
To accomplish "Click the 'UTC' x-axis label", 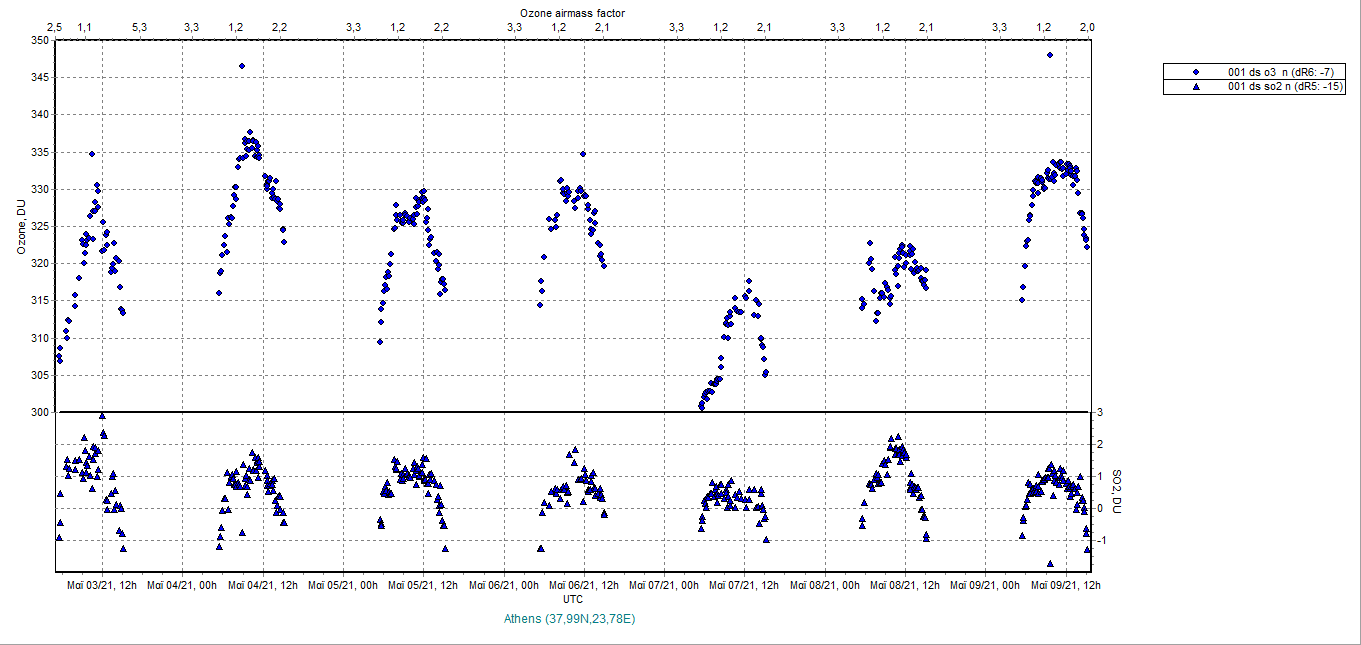I will (x=573, y=600).
